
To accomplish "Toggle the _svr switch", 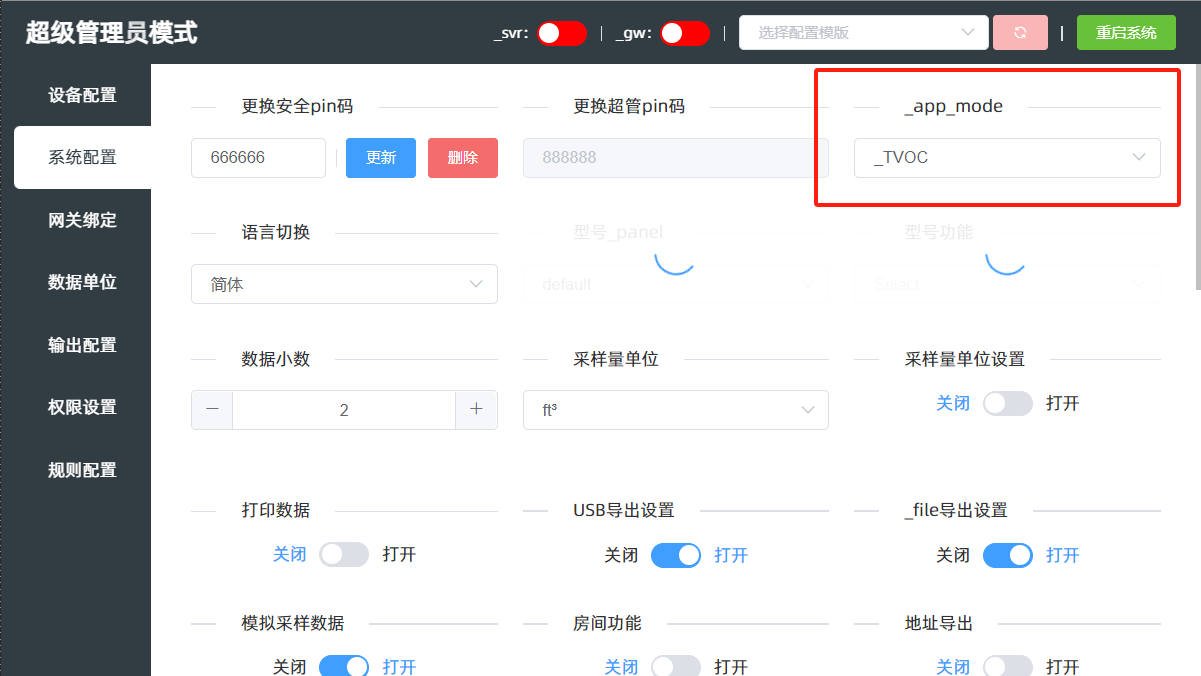I will click(x=561, y=33).
